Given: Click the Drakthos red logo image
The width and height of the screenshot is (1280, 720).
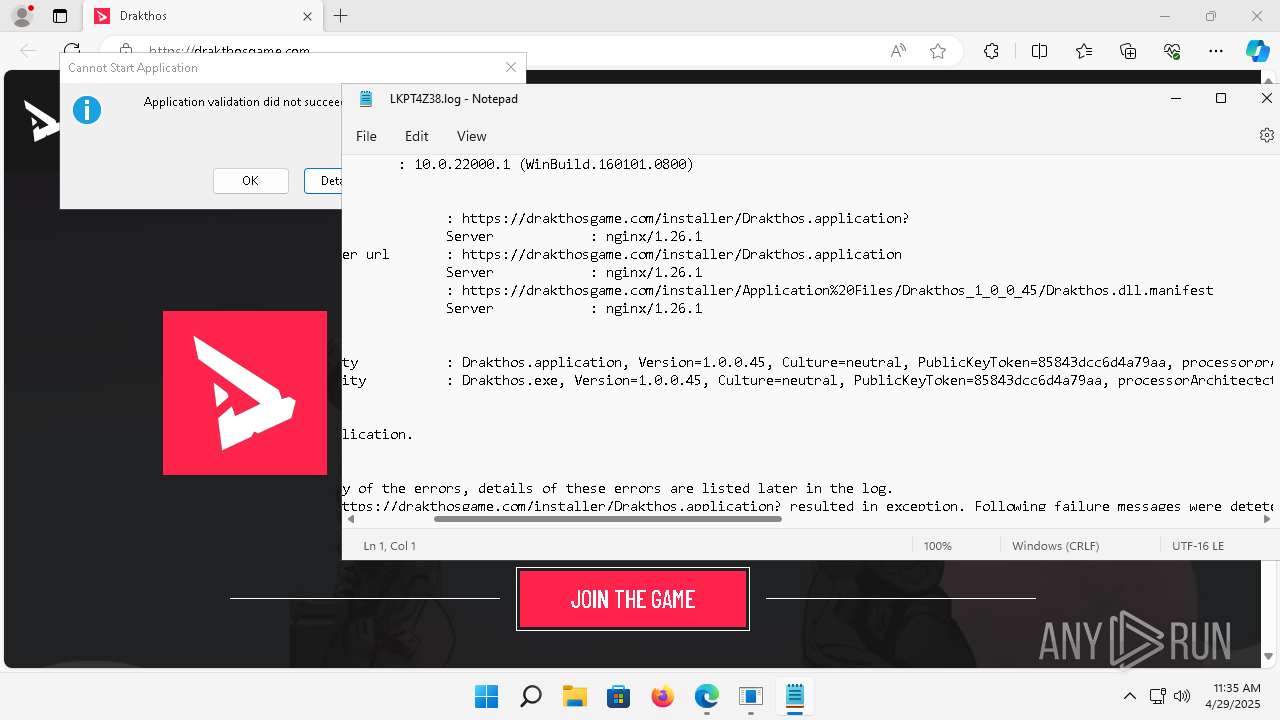Looking at the screenshot, I should click(245, 393).
